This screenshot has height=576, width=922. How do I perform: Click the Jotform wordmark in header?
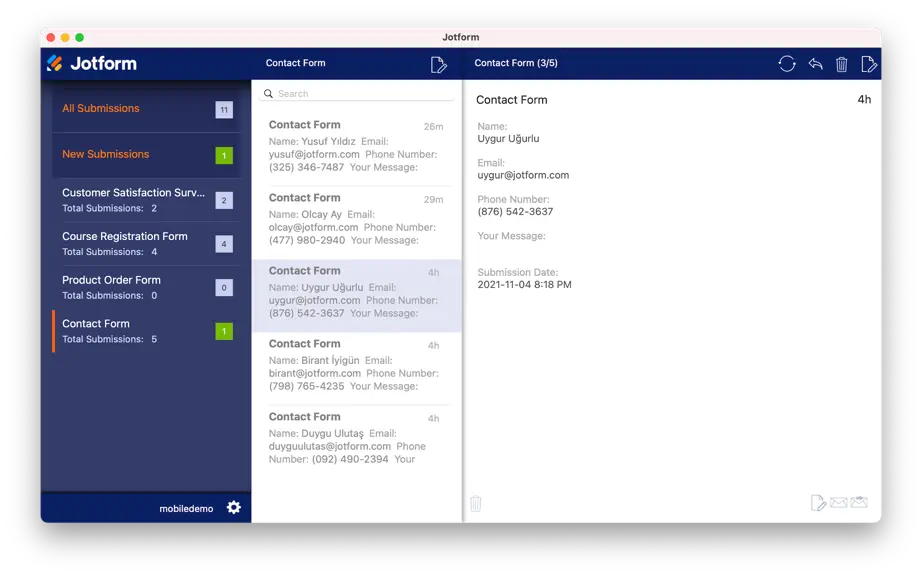[x=103, y=63]
